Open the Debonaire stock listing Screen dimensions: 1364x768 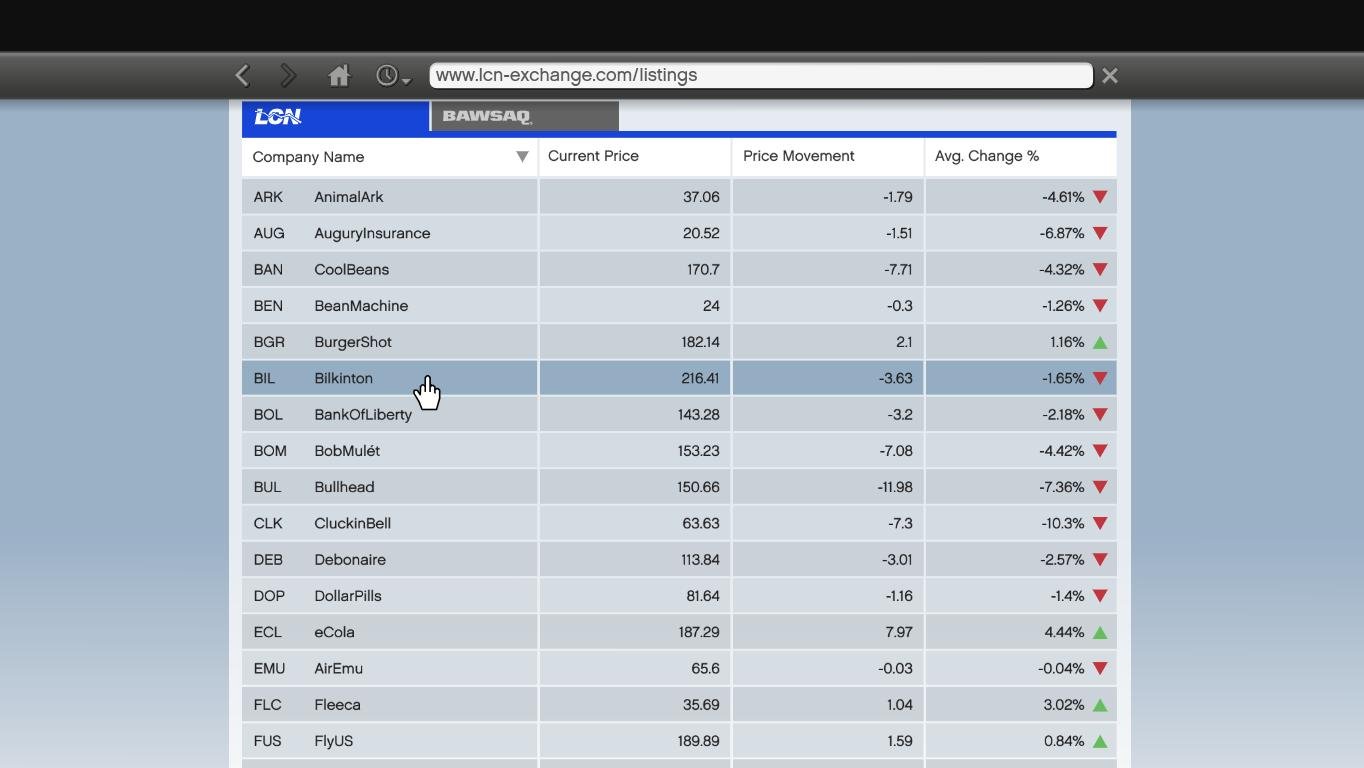679,560
